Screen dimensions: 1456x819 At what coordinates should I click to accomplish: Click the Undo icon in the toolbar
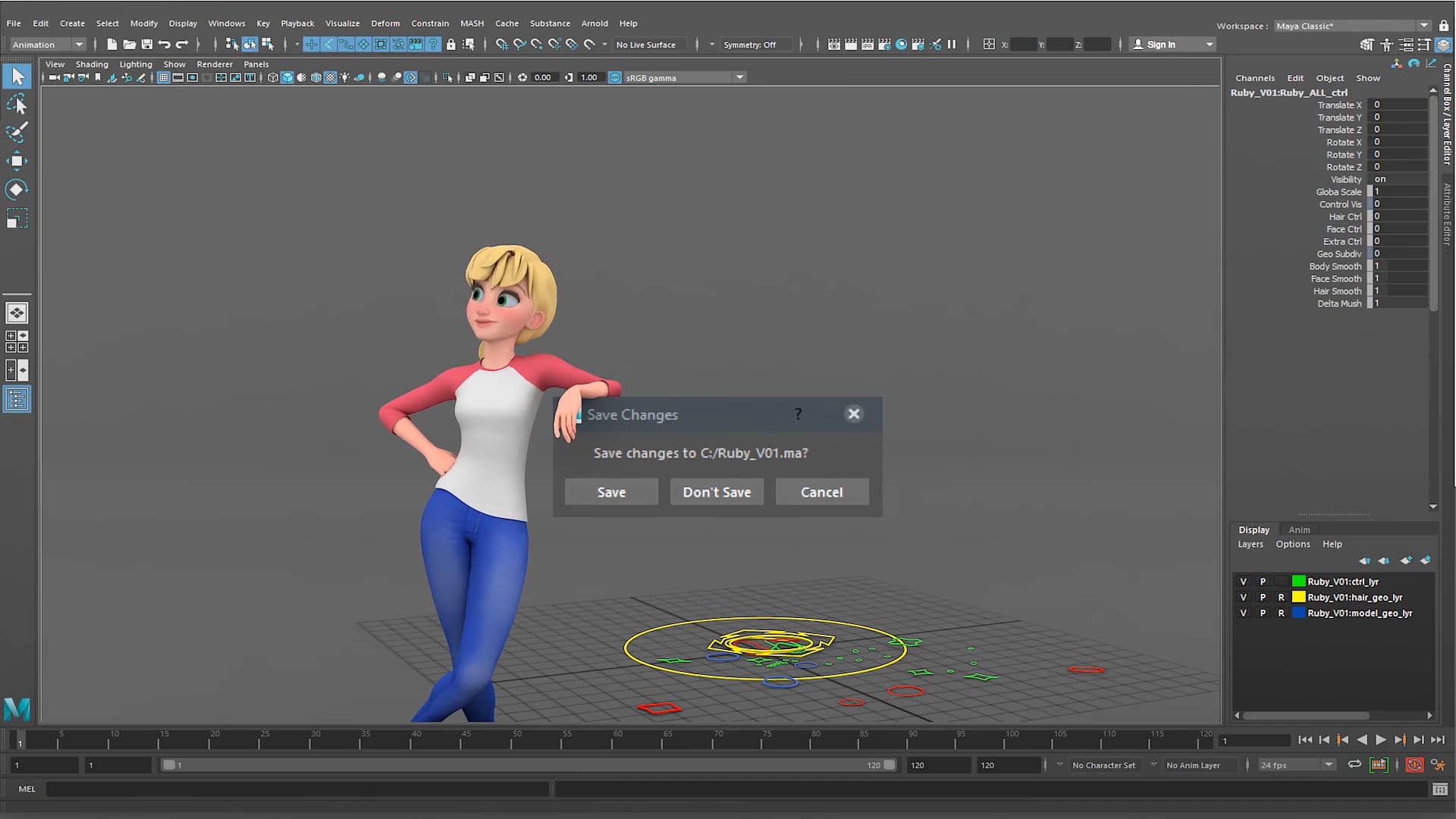165,45
